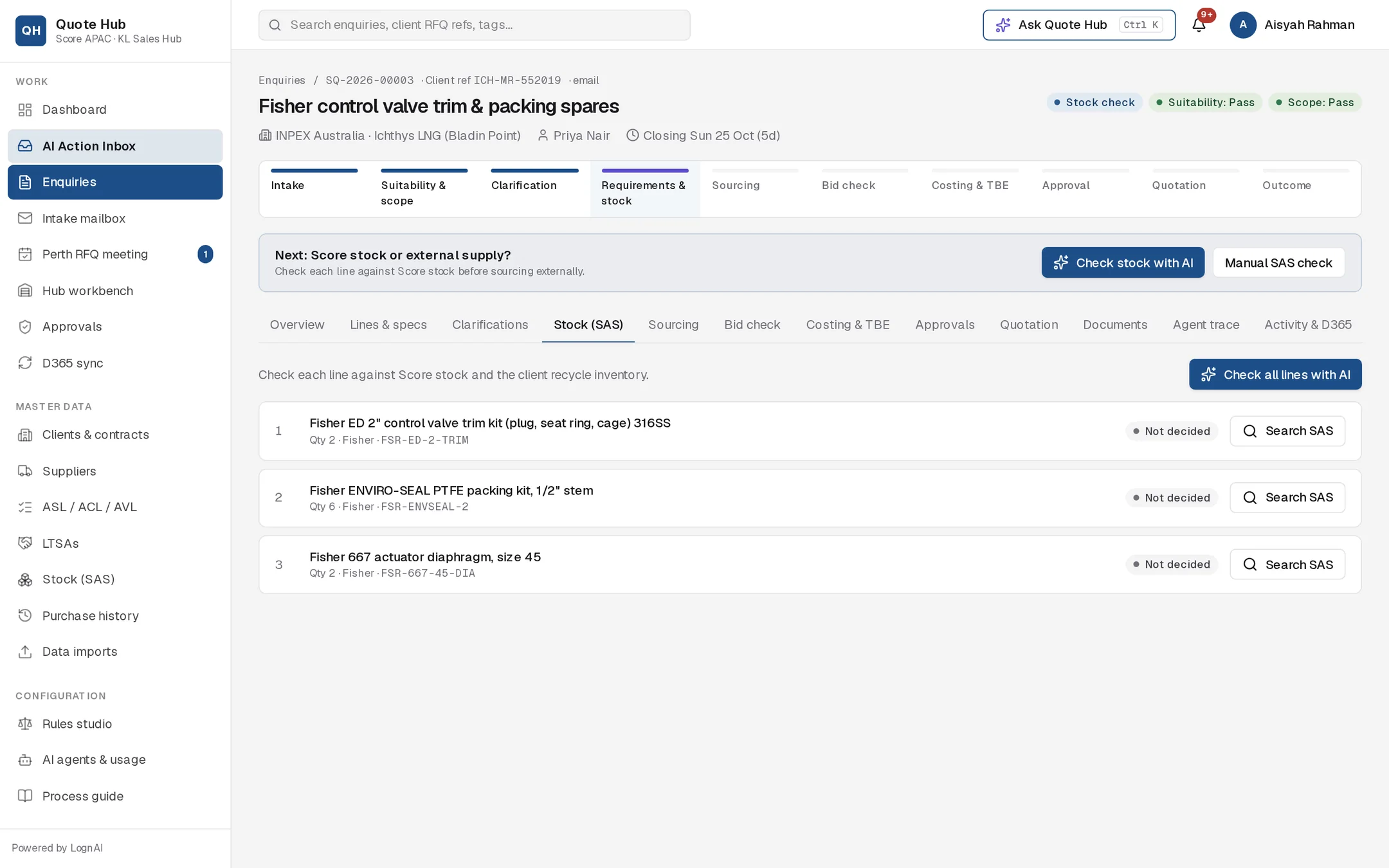
Task: Click the QH Quote Hub logo
Action: [x=31, y=31]
